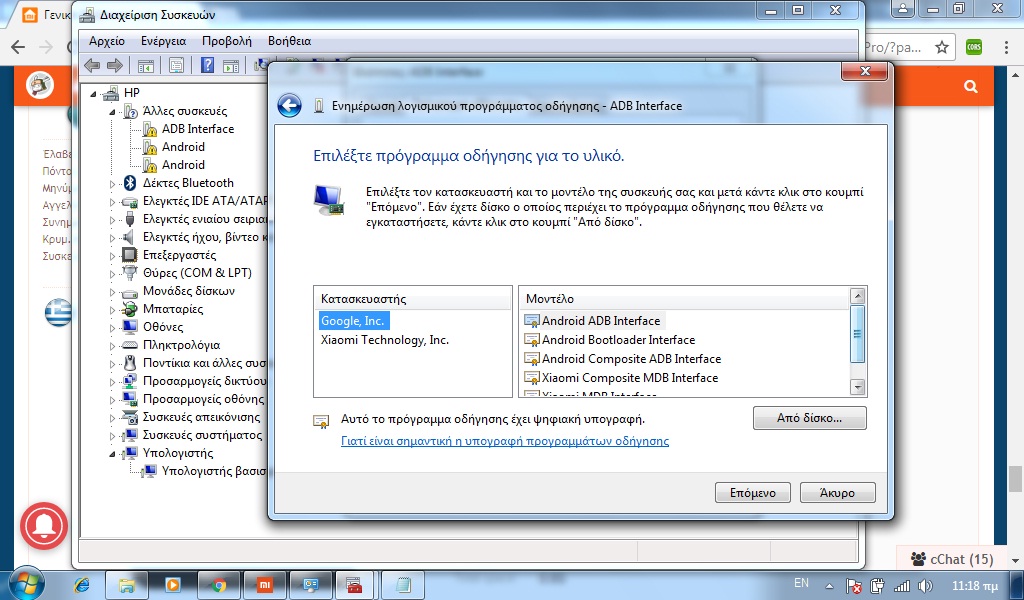Open the Προβολή menu
This screenshot has height=600, width=1024.
(226, 41)
